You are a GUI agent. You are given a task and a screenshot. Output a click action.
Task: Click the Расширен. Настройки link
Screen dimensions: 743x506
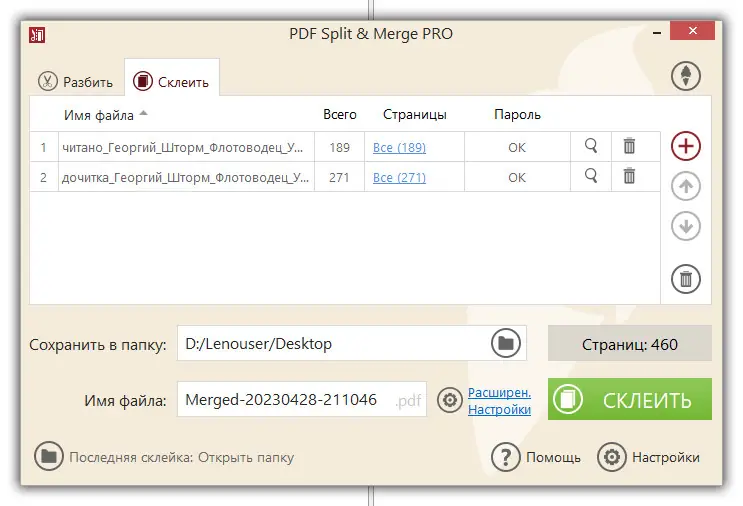click(x=499, y=401)
